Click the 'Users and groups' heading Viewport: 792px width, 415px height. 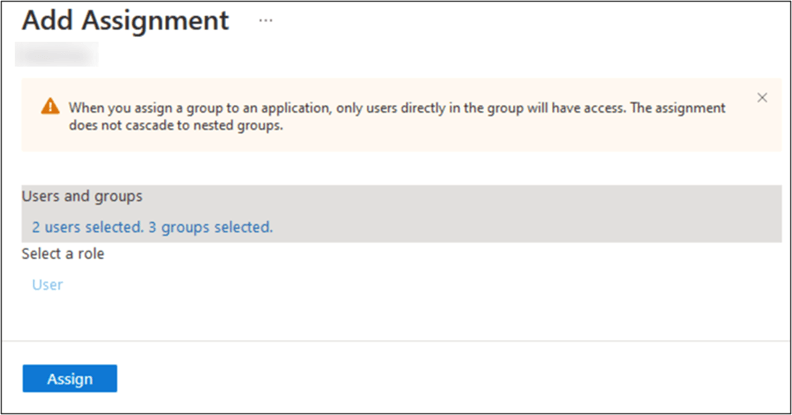(82, 196)
